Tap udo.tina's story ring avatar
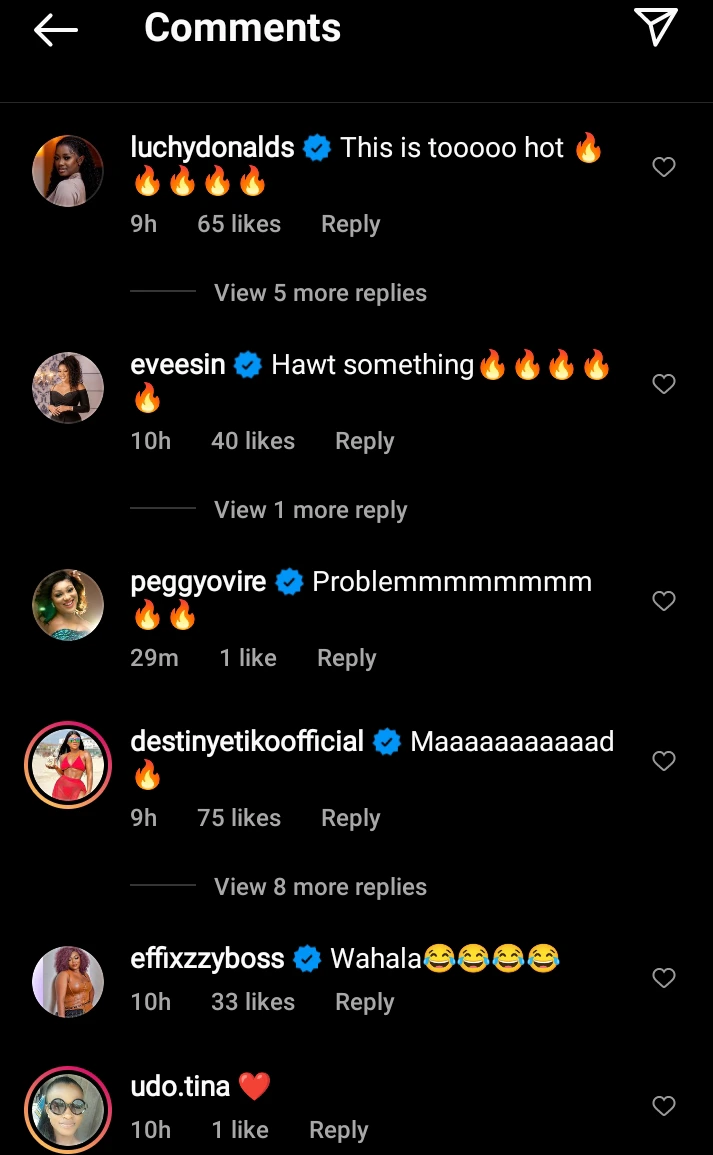 point(68,1110)
